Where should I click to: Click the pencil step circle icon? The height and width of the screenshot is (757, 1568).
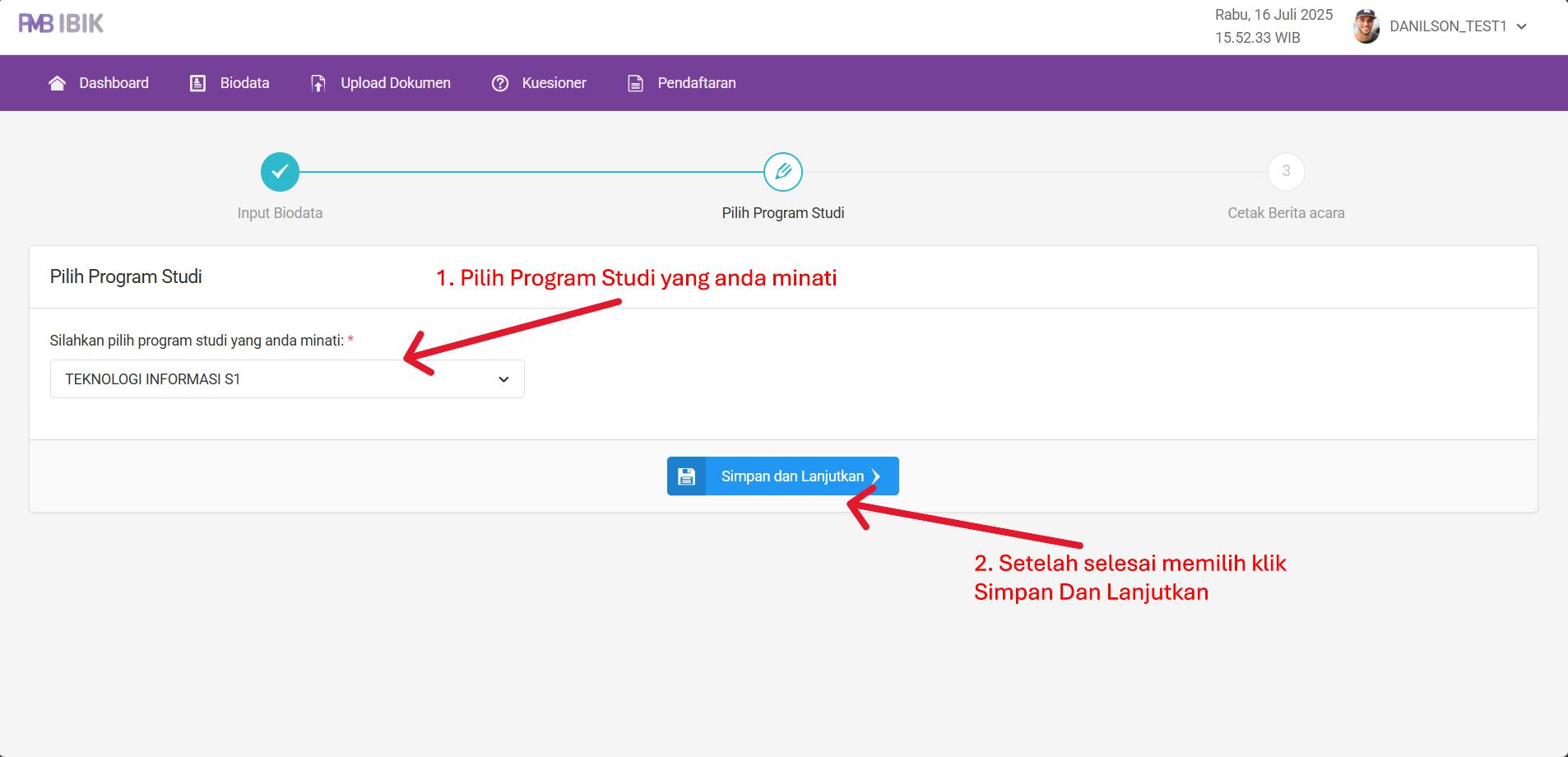782,172
